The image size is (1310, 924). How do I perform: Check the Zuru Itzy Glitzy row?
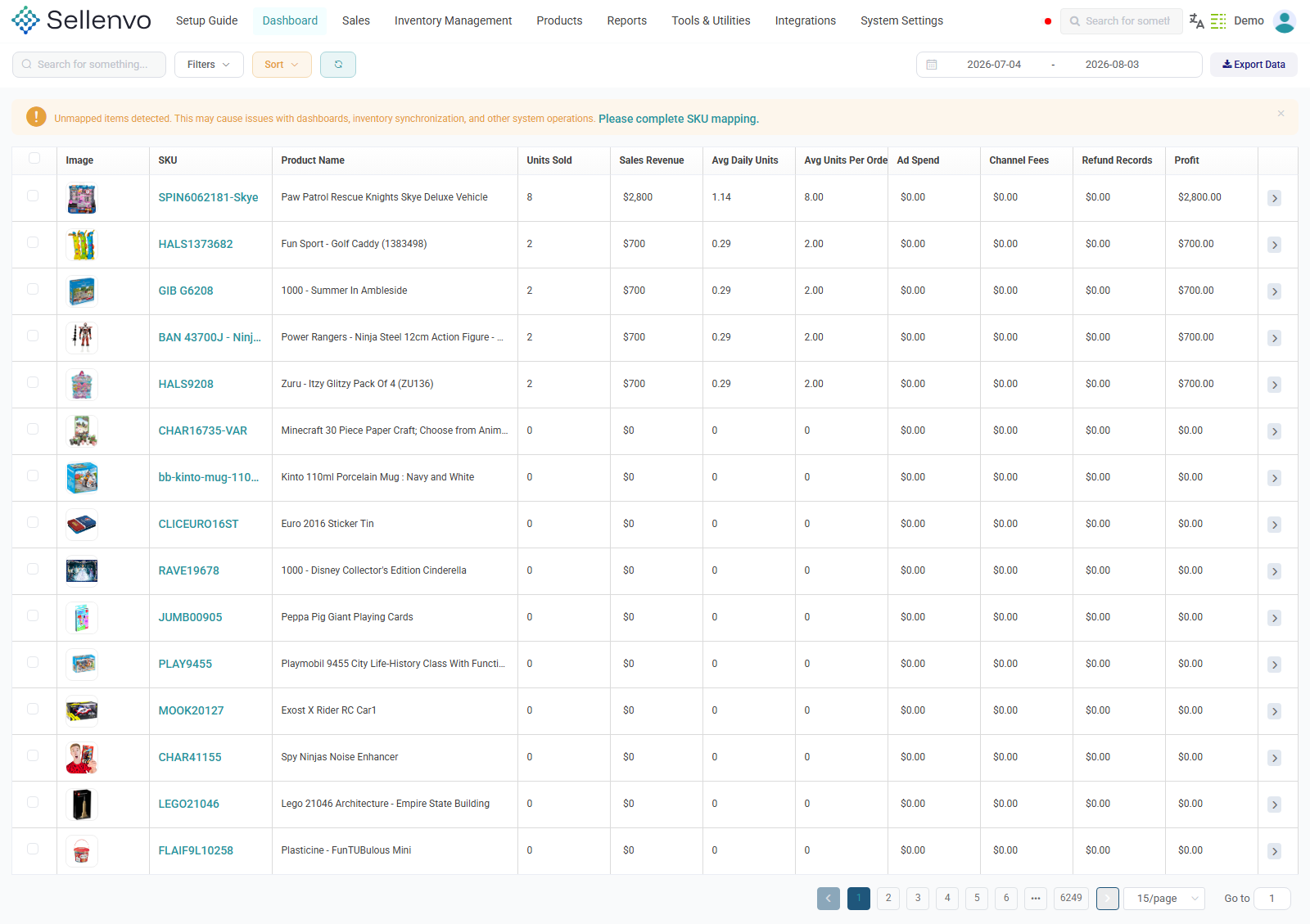[x=33, y=382]
